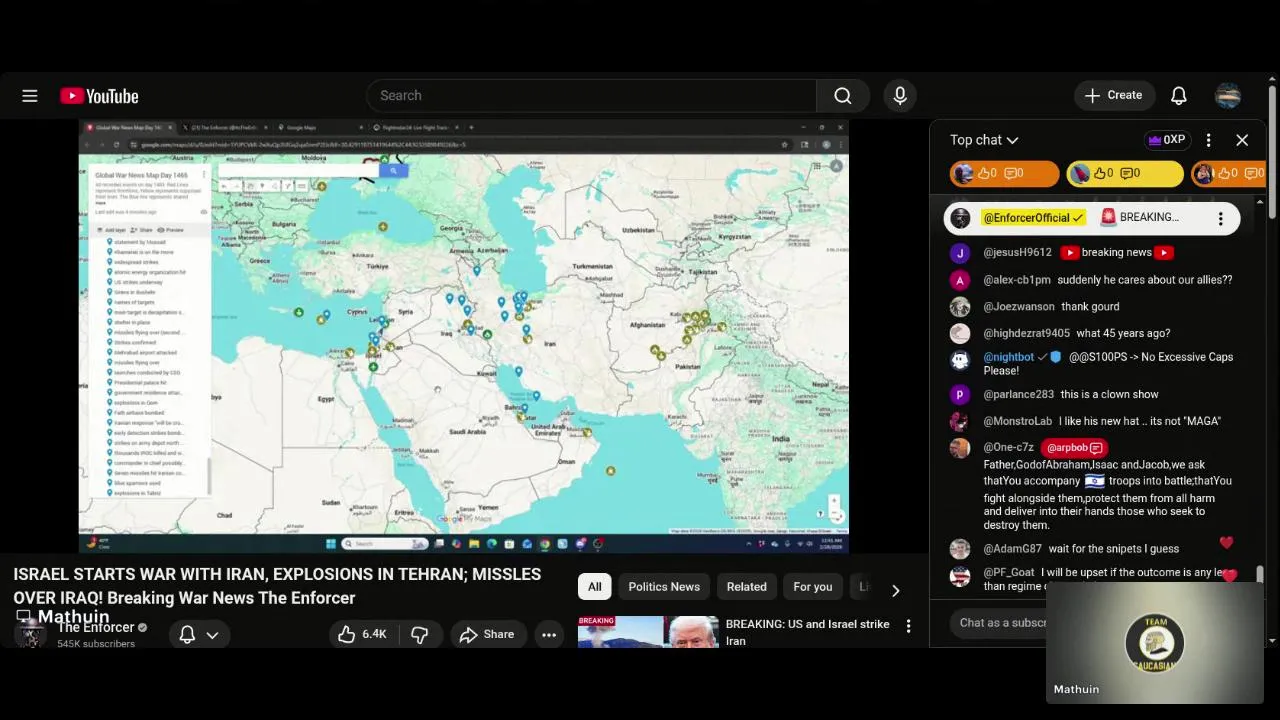Click the yellow chat engagement chip
The image size is (1280, 720).
click(1124, 173)
